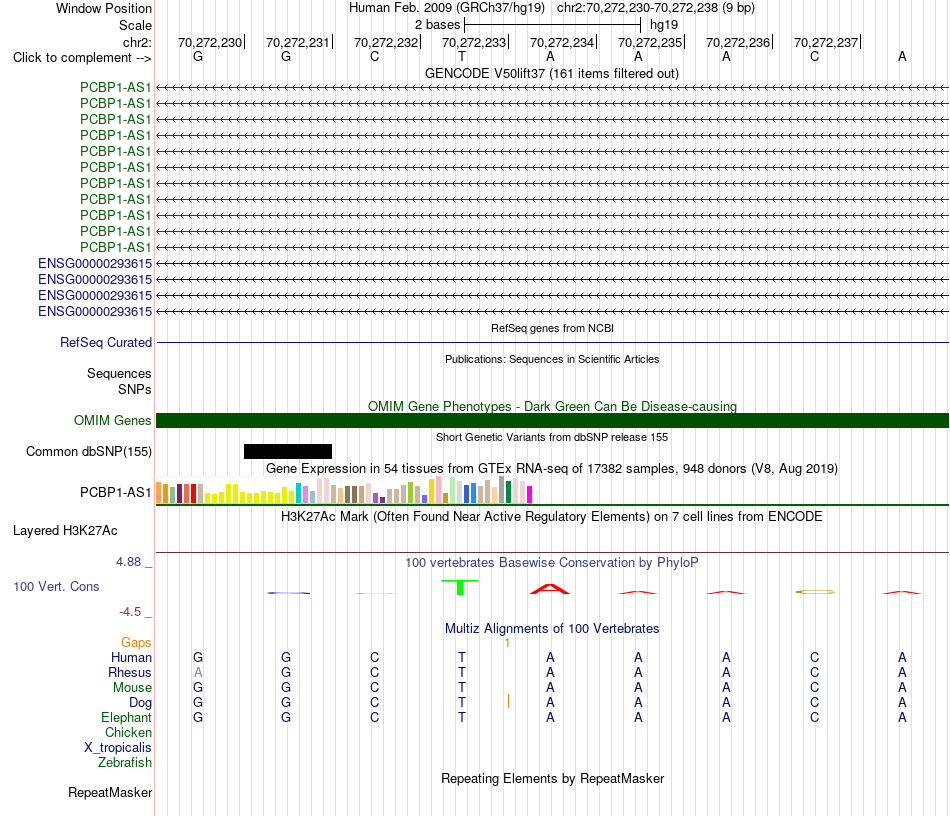This screenshot has width=950, height=816.
Task: Click the Rhesus species label
Action: (x=130, y=672)
